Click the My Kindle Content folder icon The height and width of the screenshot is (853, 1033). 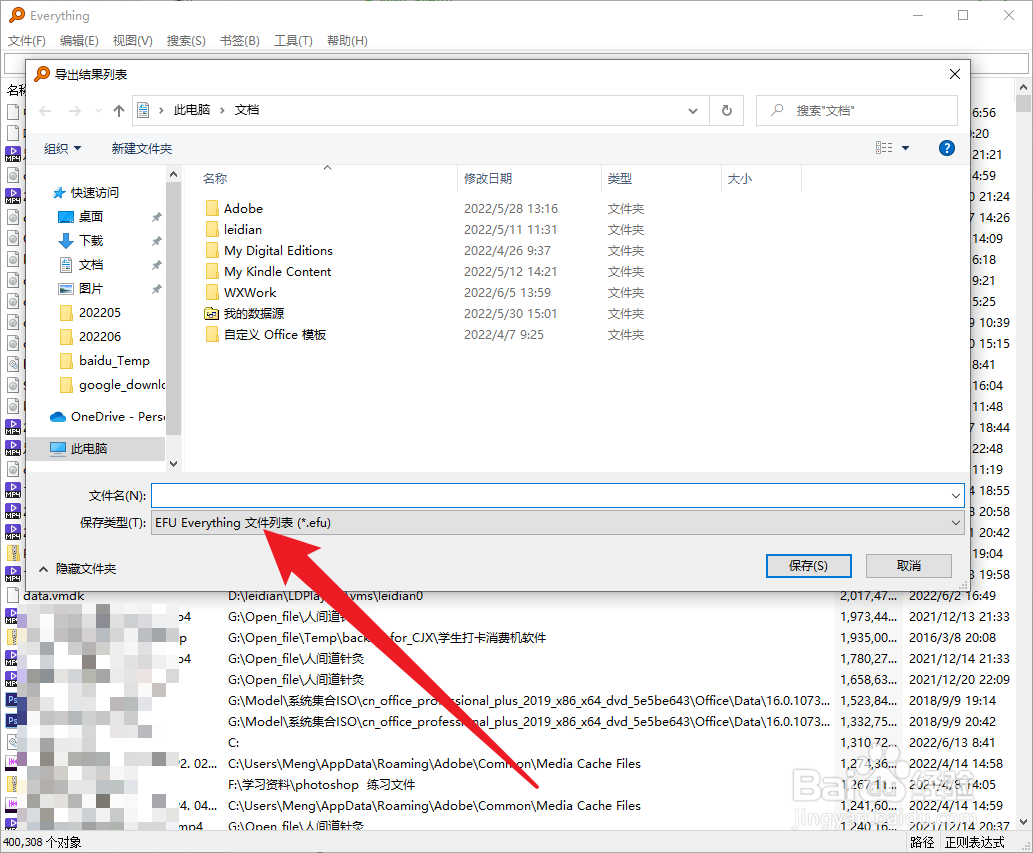212,272
